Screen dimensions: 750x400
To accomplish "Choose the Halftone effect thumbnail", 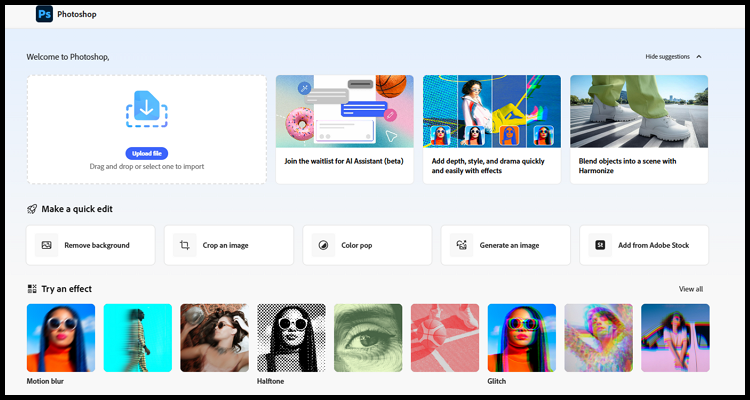I will 291,338.
